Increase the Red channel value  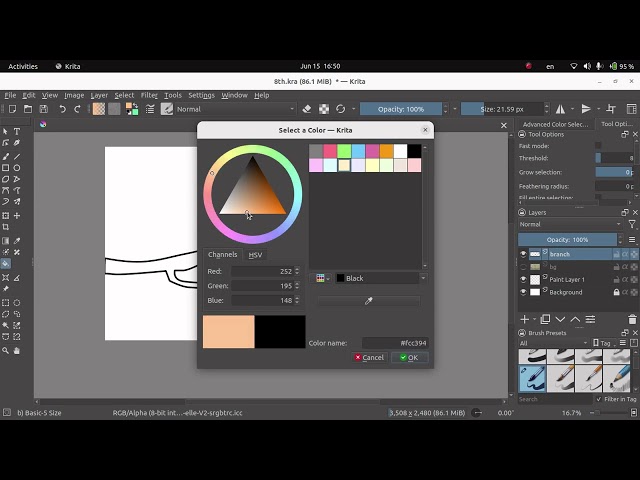click(297, 269)
